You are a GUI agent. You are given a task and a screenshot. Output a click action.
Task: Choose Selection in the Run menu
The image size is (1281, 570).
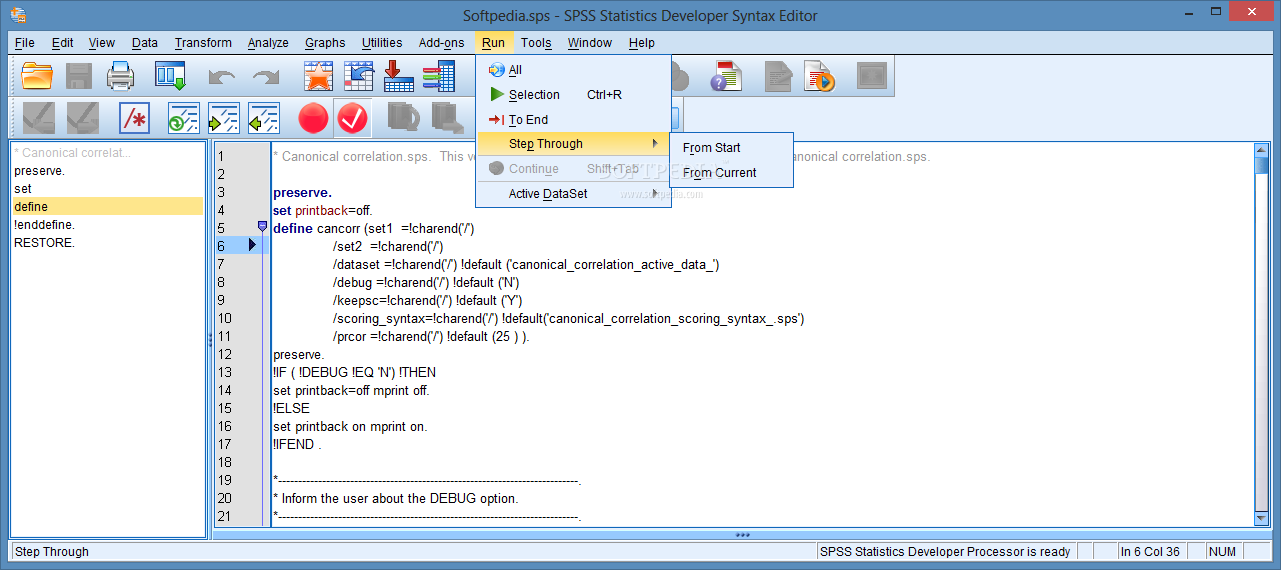point(573,95)
